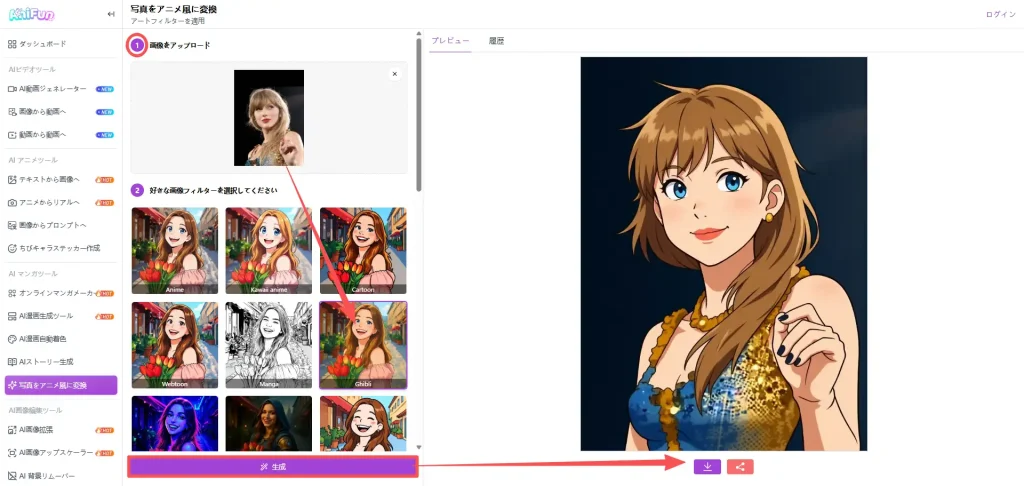The height and width of the screenshot is (486, 1024).
Task: Click the AI漫画生成ツール icon
Action: click(x=12, y=316)
